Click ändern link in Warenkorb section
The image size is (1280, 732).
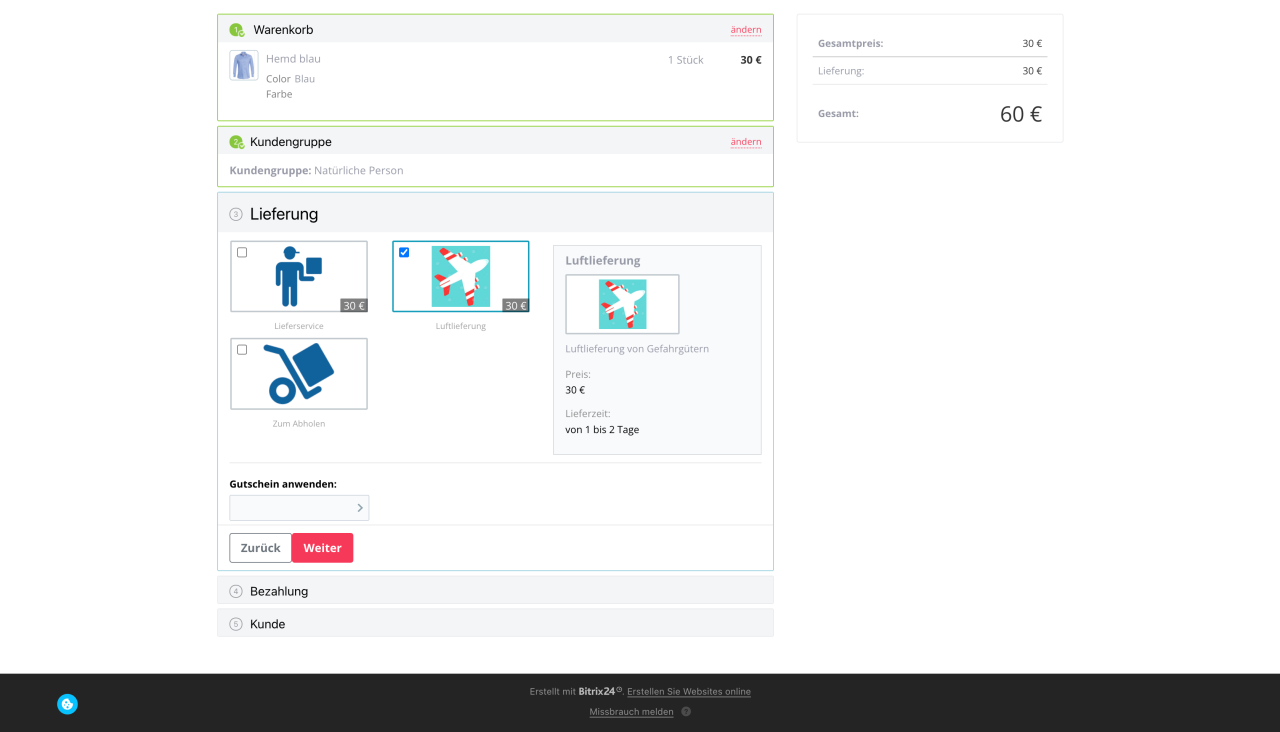[746, 30]
